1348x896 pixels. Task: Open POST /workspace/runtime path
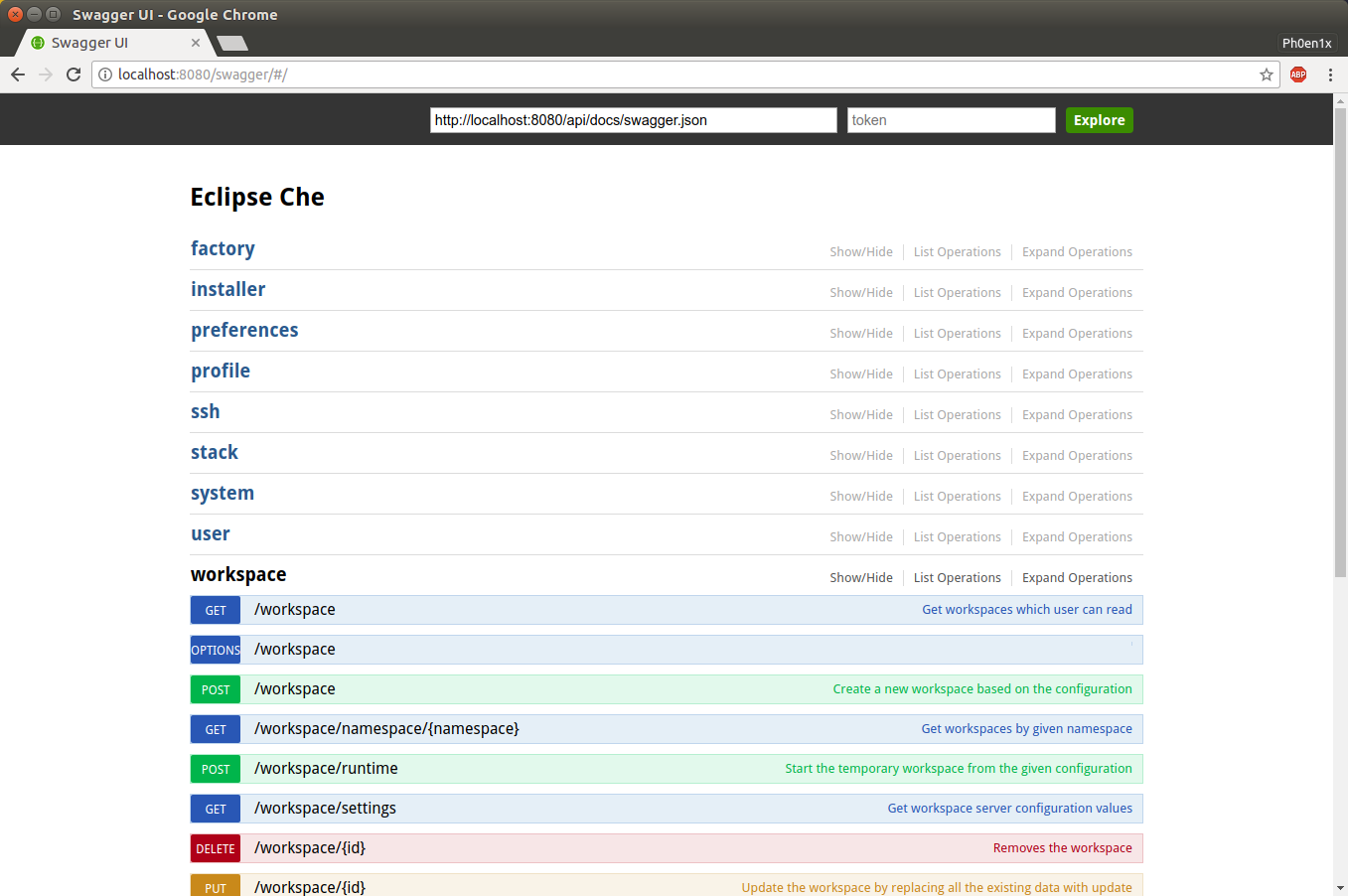[326, 769]
